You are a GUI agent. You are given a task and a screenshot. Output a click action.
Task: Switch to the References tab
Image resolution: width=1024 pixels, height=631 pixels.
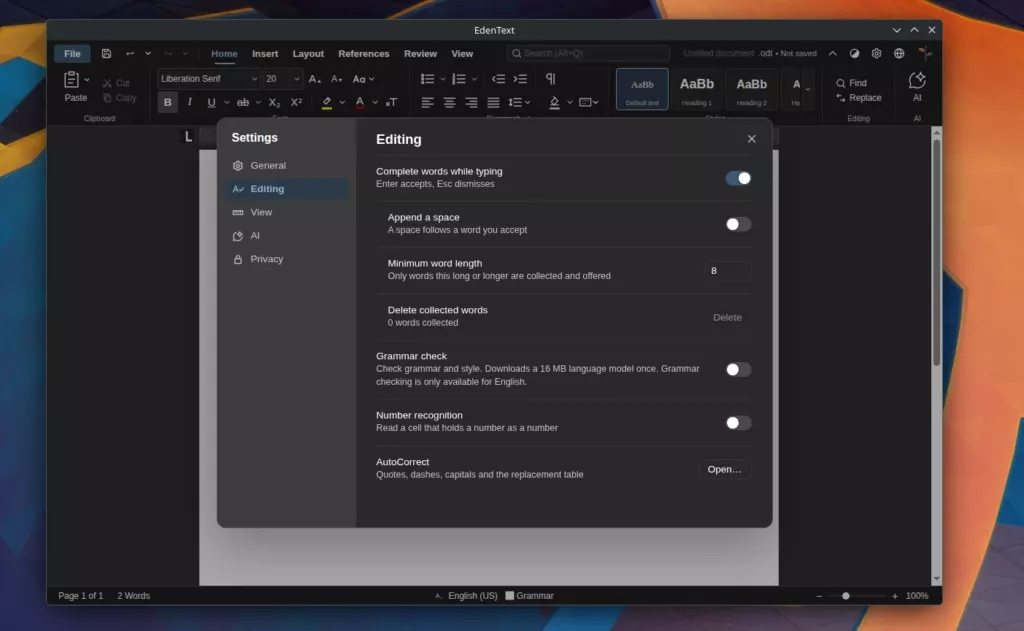pyautogui.click(x=364, y=54)
